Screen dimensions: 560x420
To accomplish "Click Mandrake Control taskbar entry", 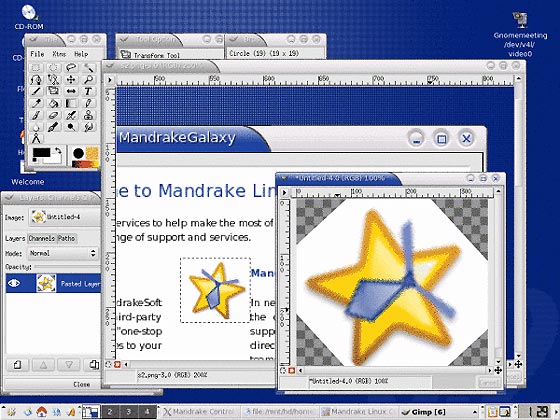I will pos(201,412).
